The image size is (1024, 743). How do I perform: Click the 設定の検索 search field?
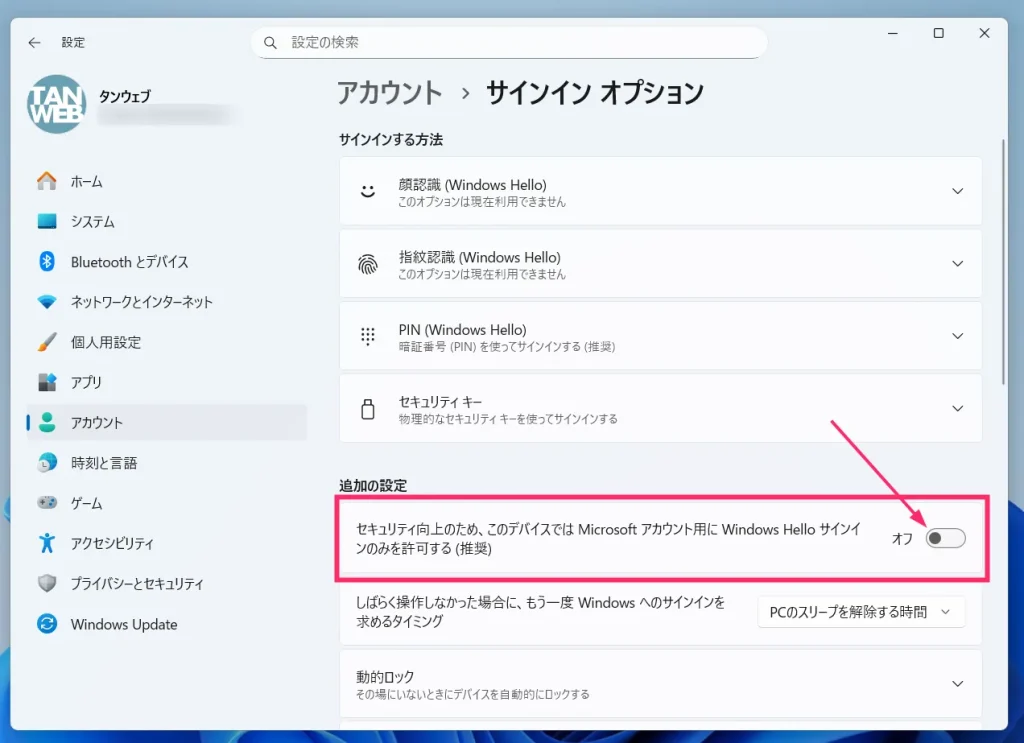pos(509,42)
